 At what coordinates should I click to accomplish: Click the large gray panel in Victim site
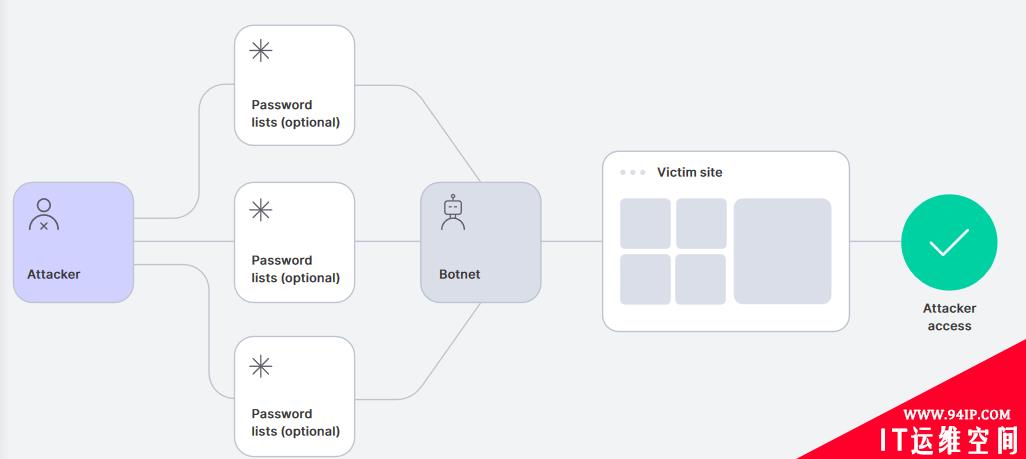(x=783, y=251)
